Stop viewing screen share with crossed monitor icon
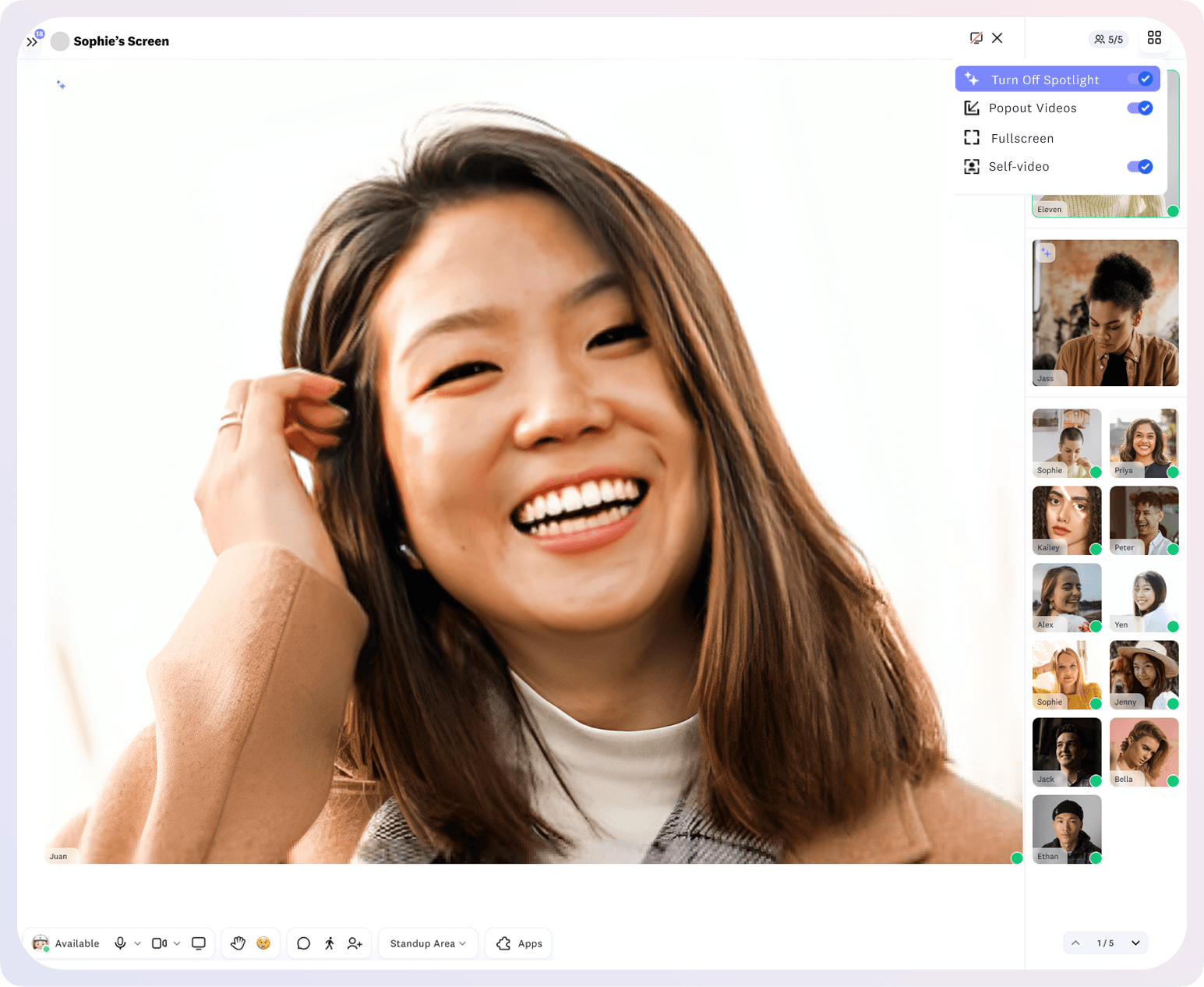This screenshot has width=1204, height=987. [976, 38]
